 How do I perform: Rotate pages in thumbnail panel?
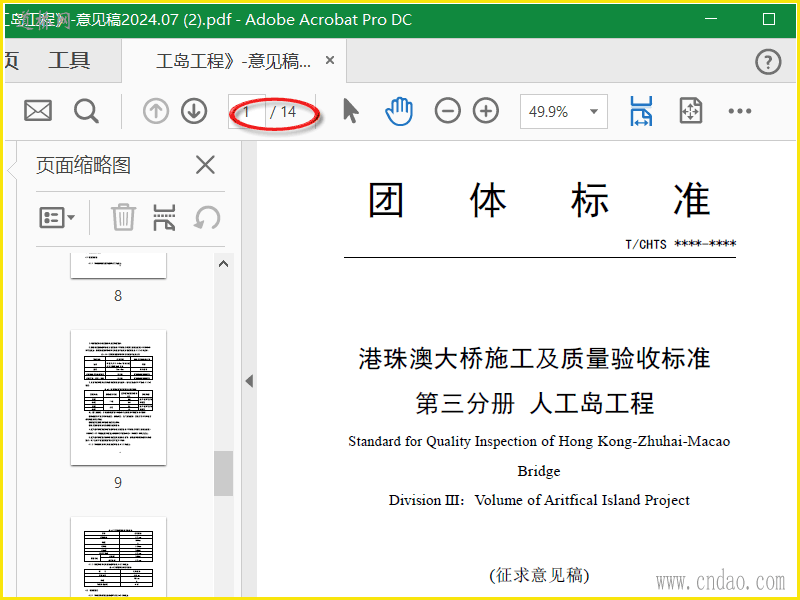tap(207, 218)
